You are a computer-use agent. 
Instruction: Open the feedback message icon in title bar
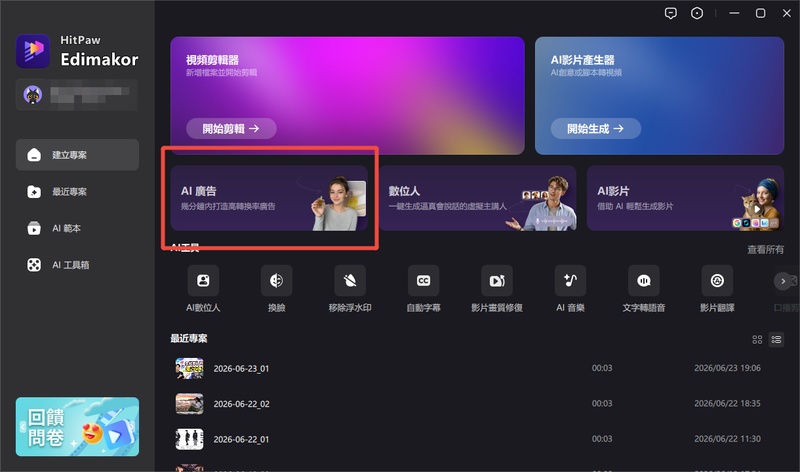click(x=670, y=13)
